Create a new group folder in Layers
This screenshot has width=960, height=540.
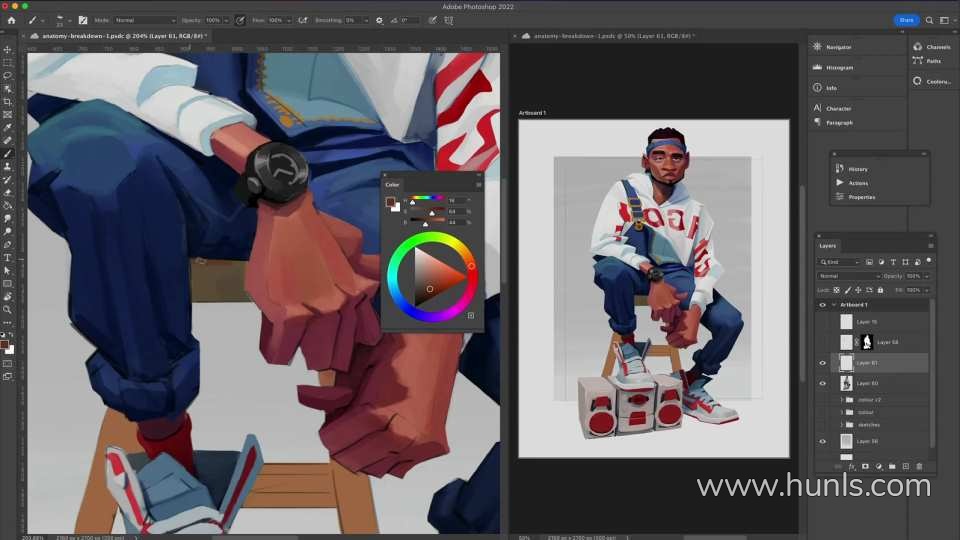[x=892, y=467]
